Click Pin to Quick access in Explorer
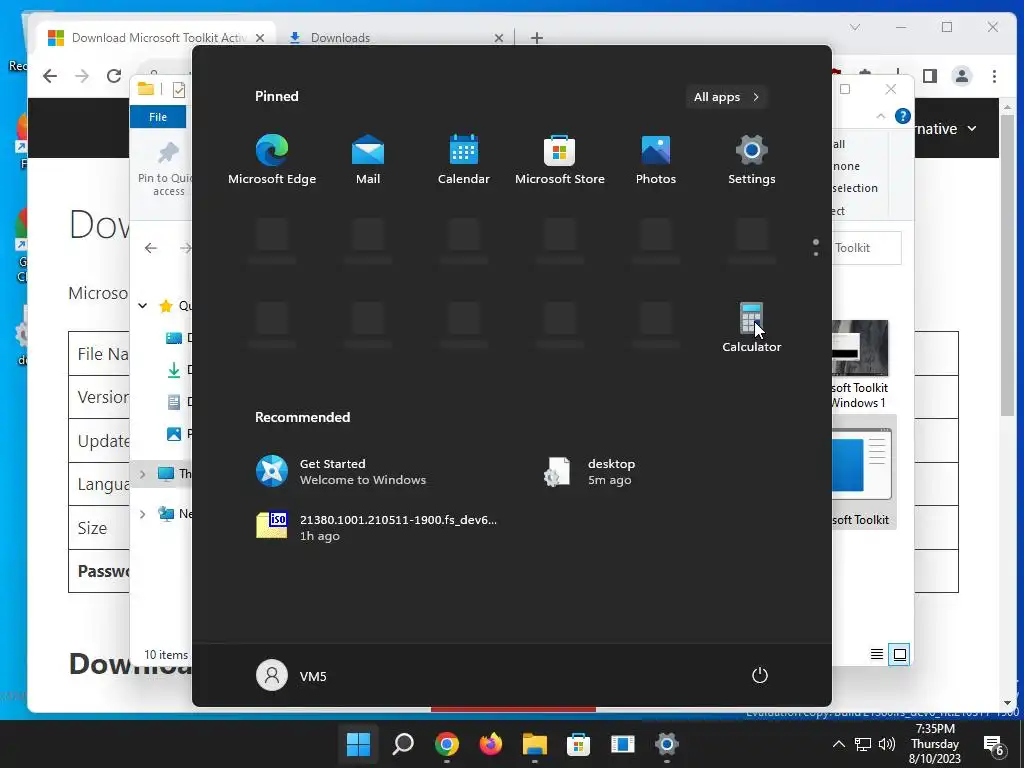The image size is (1024, 768). pyautogui.click(x=165, y=170)
